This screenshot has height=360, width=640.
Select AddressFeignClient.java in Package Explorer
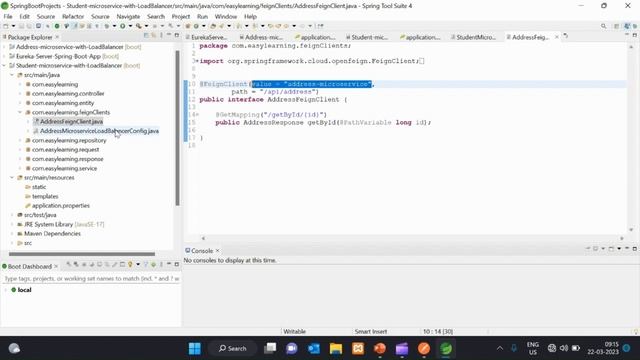[x=71, y=122]
